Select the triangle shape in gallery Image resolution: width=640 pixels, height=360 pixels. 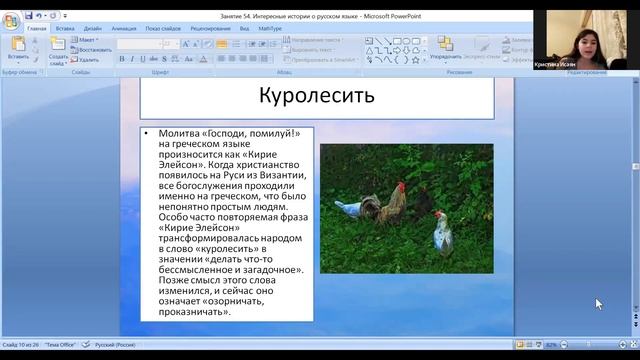pos(369,51)
